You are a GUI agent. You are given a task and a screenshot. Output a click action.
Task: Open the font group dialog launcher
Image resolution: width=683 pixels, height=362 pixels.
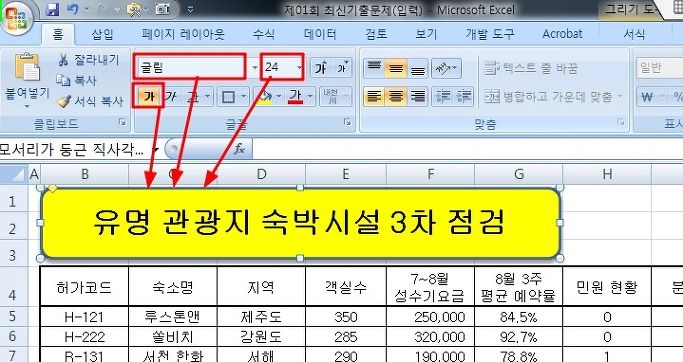(x=347, y=123)
